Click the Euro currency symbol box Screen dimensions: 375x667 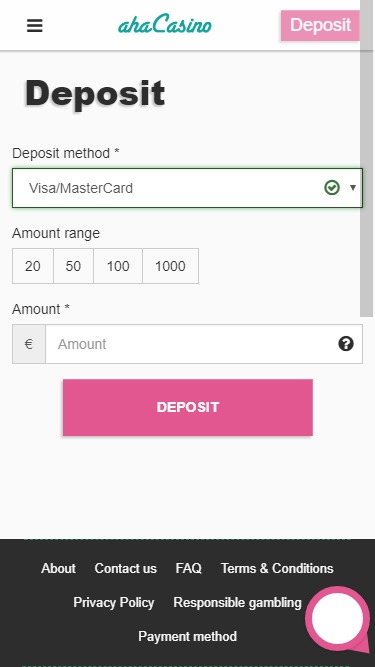pyautogui.click(x=29, y=344)
